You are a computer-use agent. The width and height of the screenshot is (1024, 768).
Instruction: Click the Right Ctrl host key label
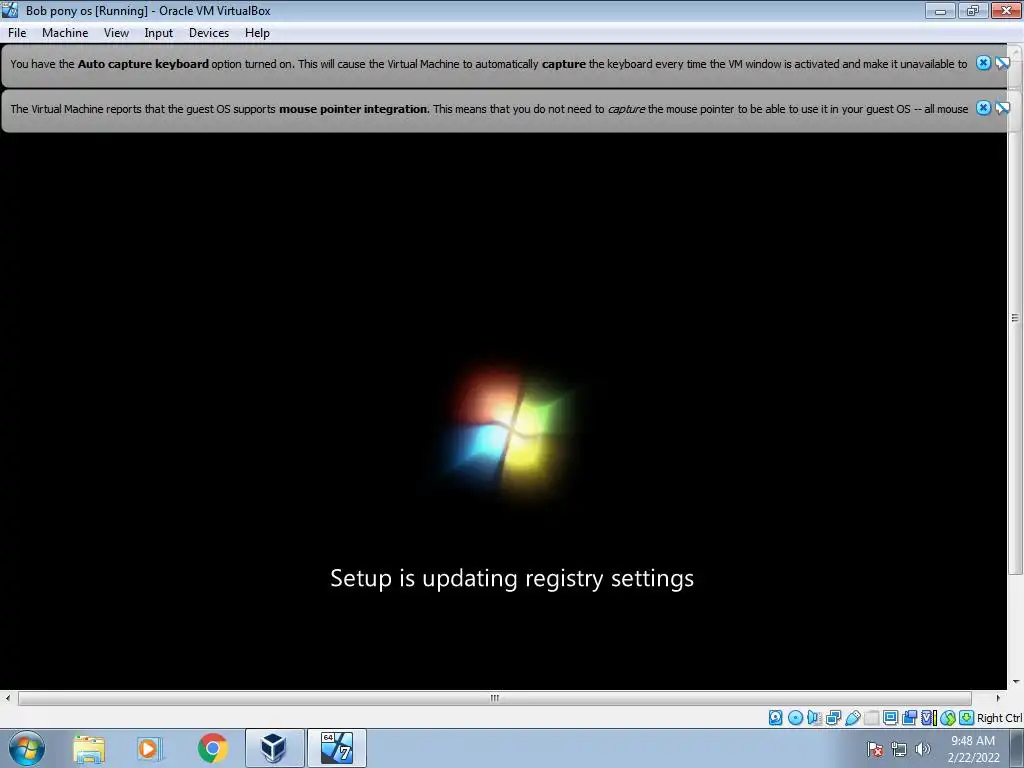click(x=1000, y=718)
